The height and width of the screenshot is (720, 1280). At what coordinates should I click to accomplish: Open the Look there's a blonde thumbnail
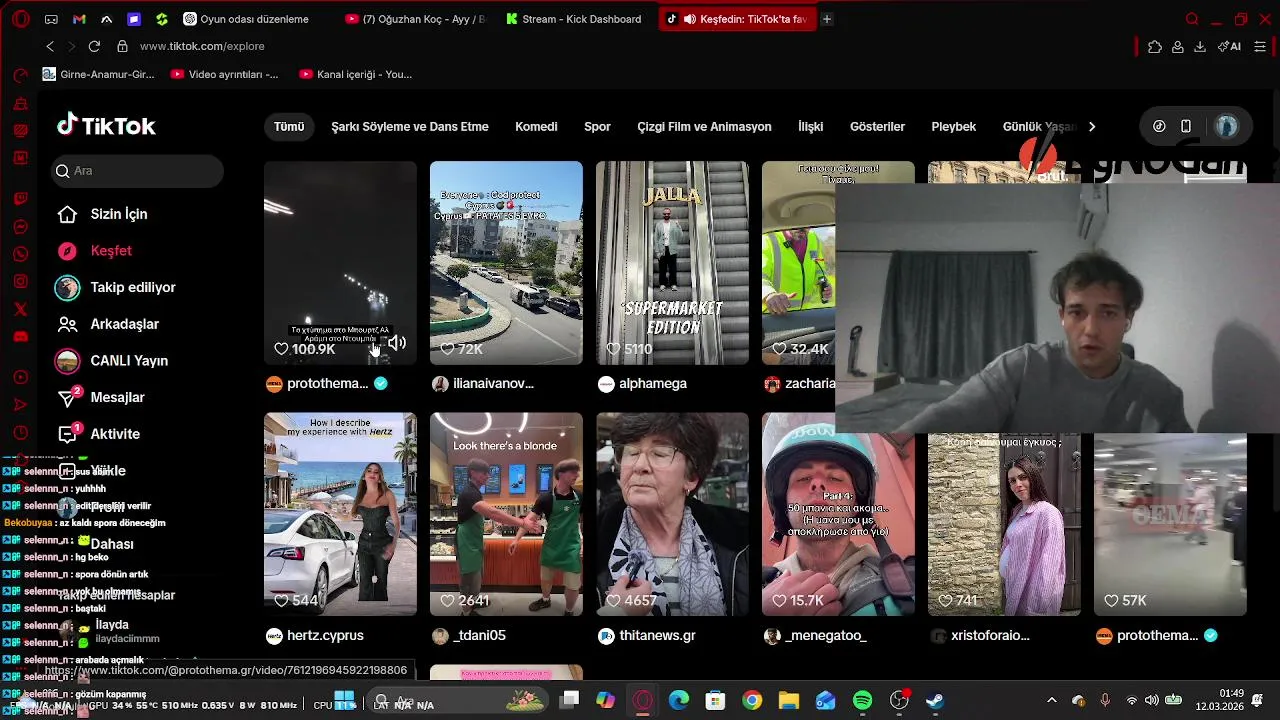click(x=506, y=514)
